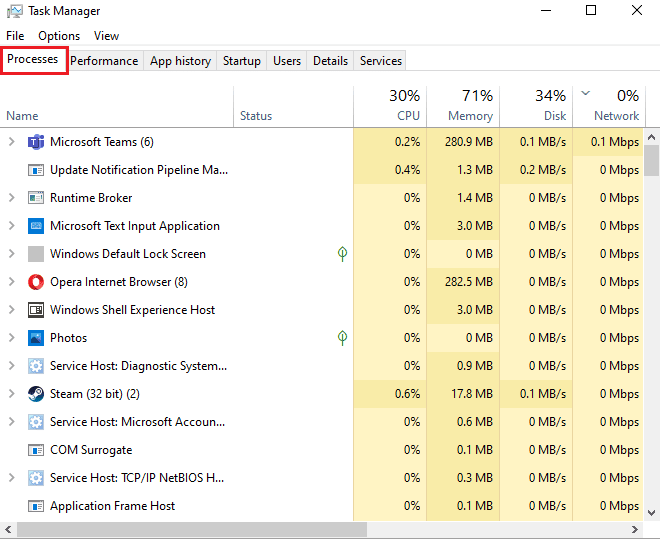The image size is (660, 539).
Task: Sort by the Status column header
Action: pos(293,107)
